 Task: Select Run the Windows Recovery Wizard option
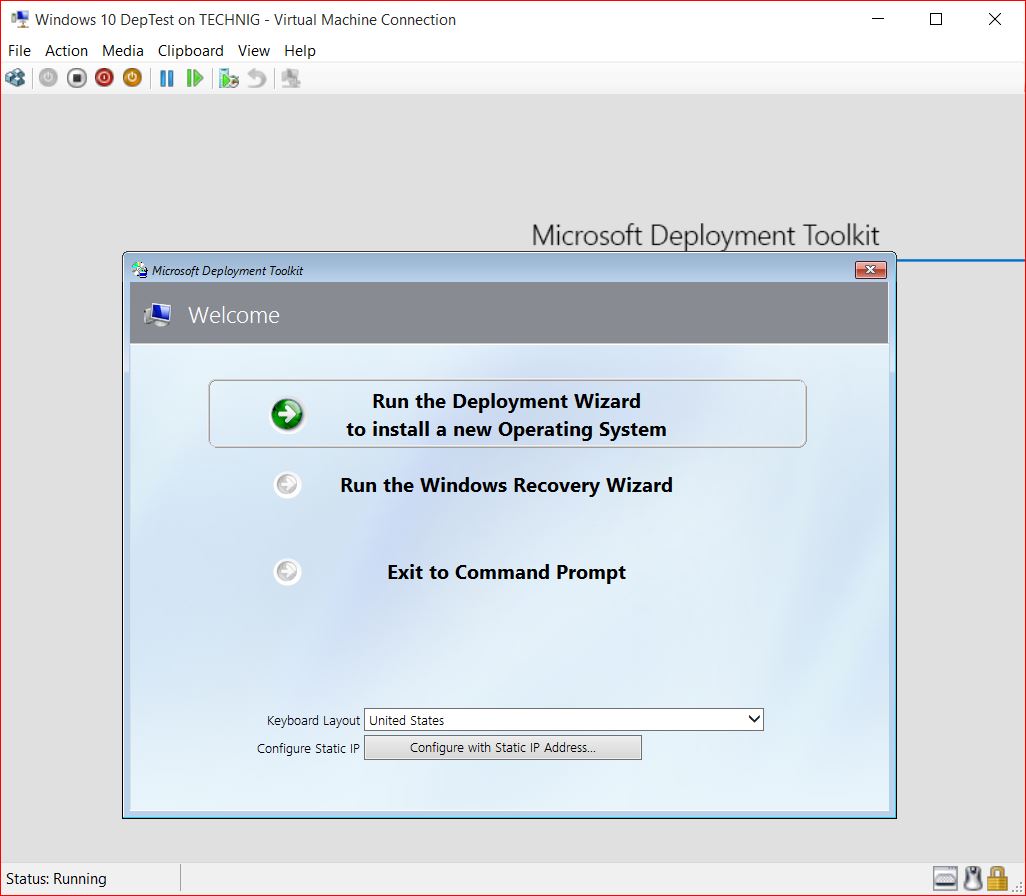[506, 485]
